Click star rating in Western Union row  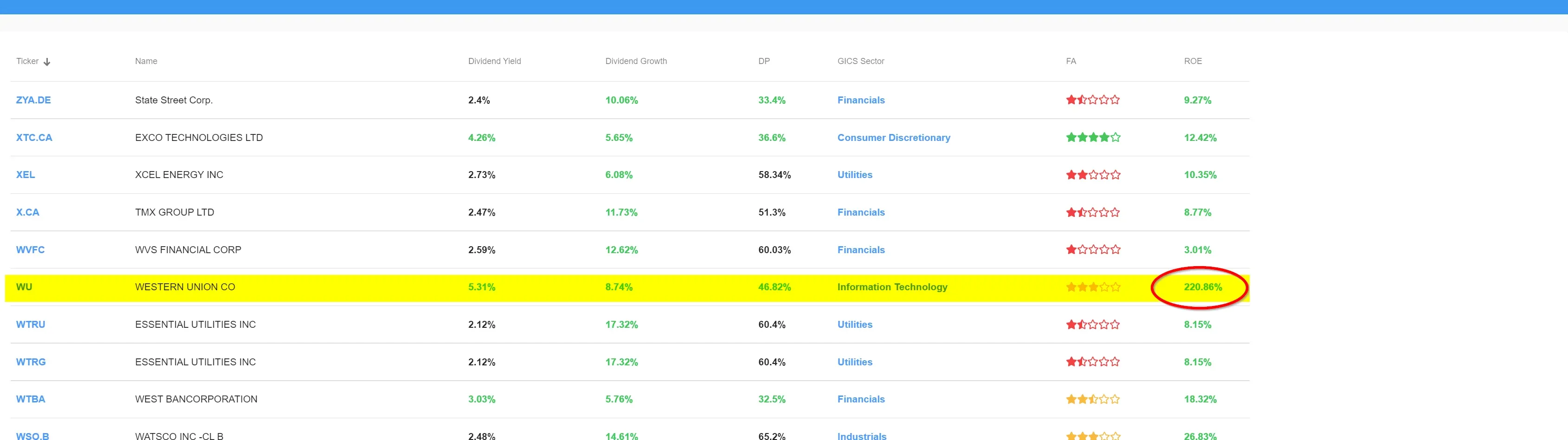point(1093,287)
